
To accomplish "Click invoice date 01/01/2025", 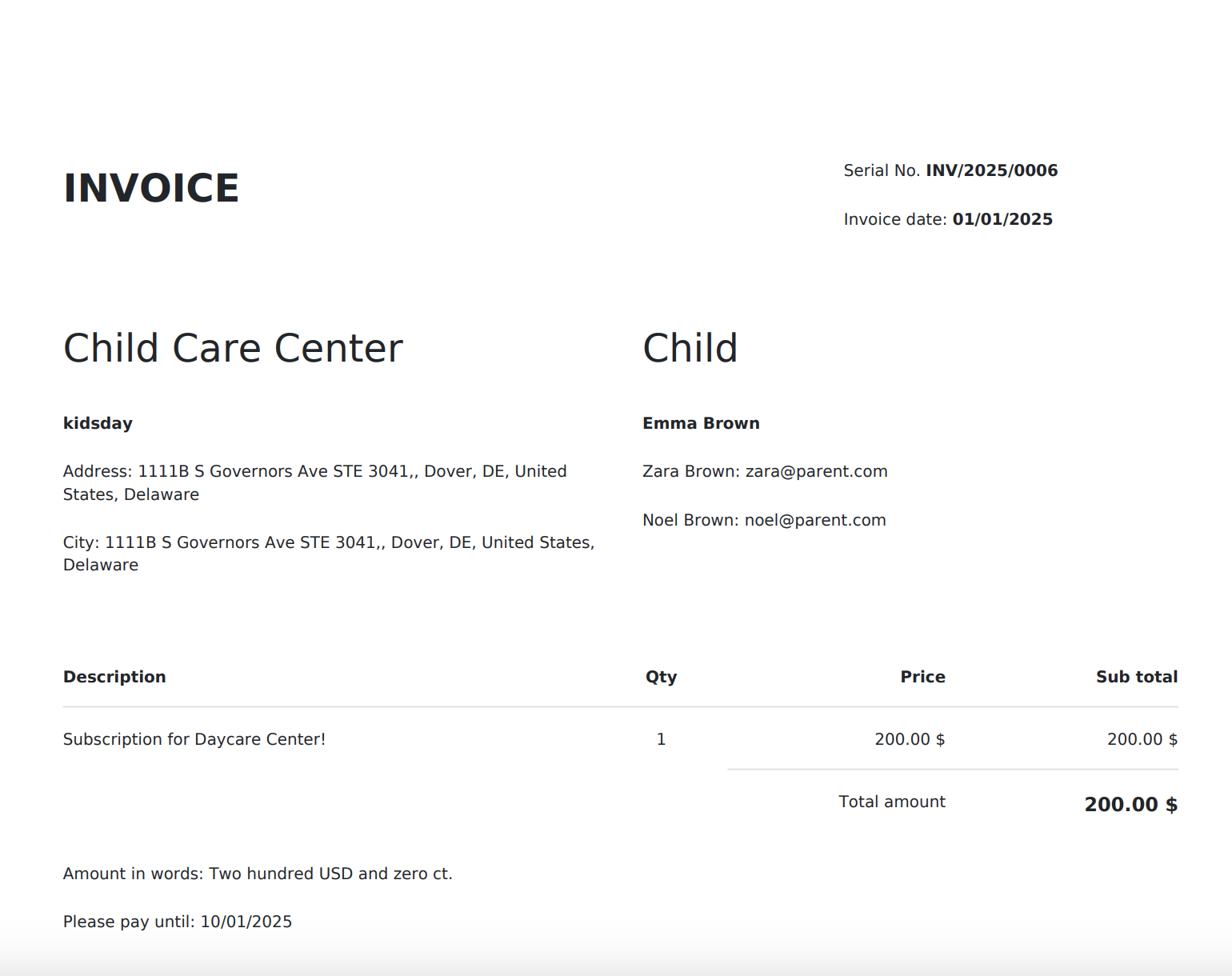I will coord(1002,219).
